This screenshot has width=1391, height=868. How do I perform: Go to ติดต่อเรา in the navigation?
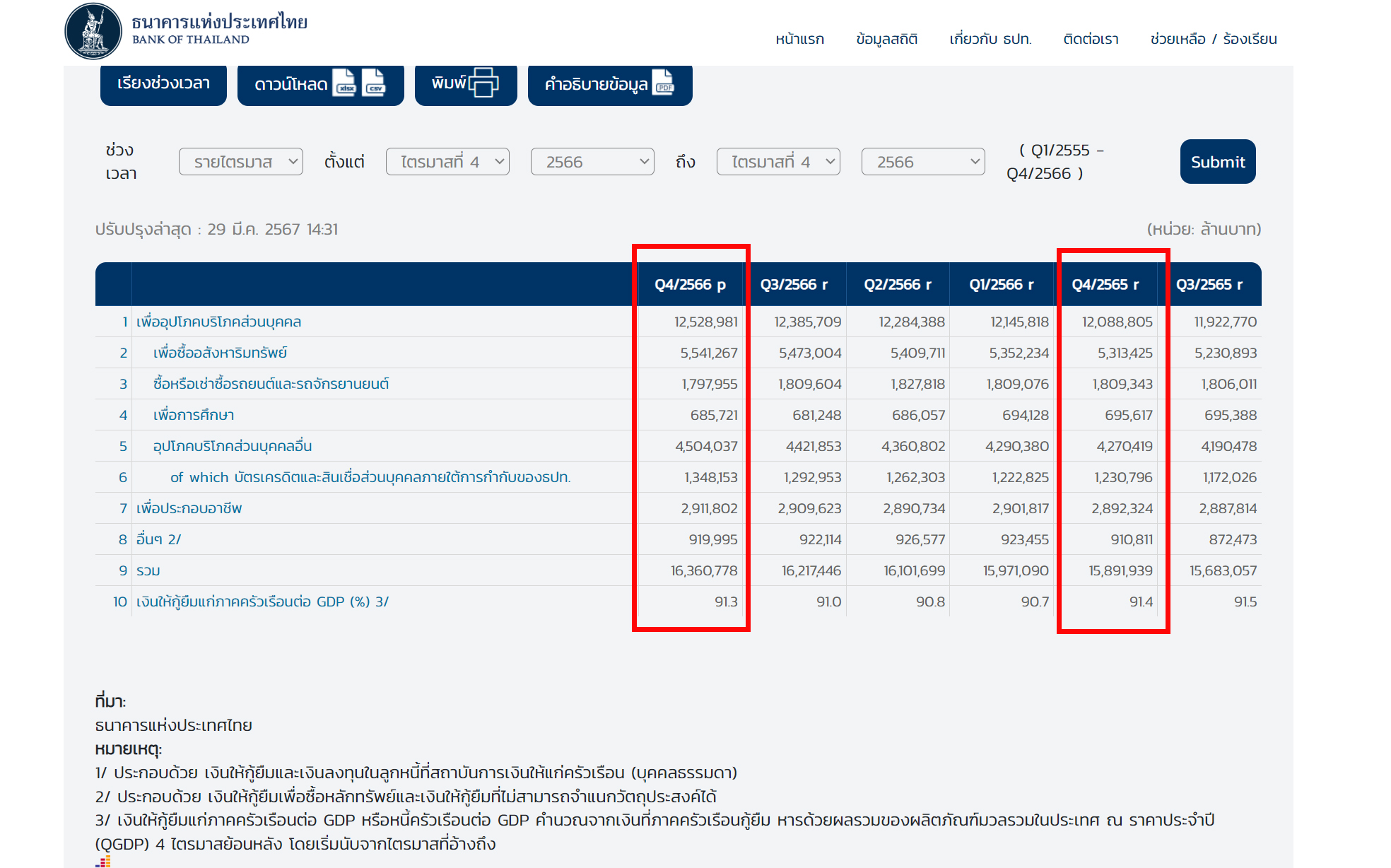click(x=1091, y=39)
